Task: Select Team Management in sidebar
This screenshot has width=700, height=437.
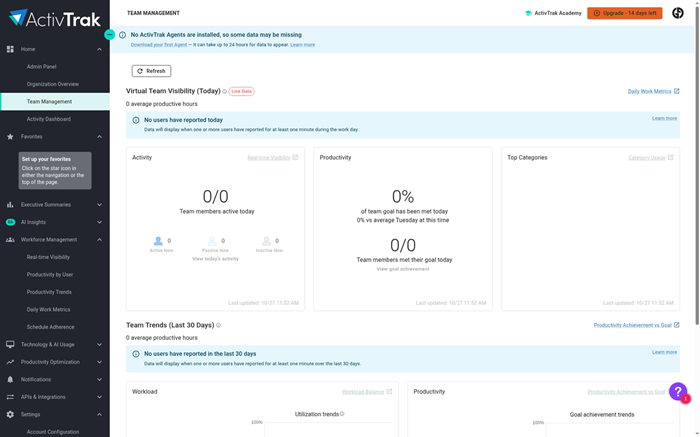Action: pos(55,102)
